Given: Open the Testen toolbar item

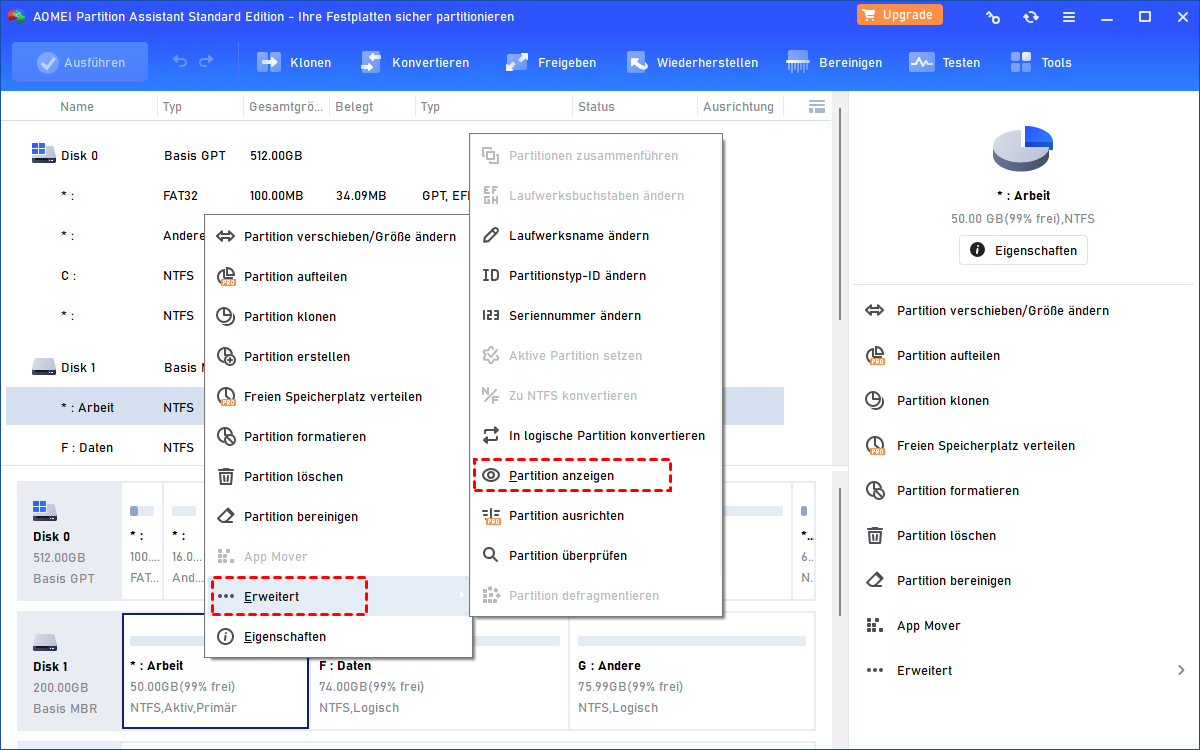Looking at the screenshot, I should [x=944, y=62].
